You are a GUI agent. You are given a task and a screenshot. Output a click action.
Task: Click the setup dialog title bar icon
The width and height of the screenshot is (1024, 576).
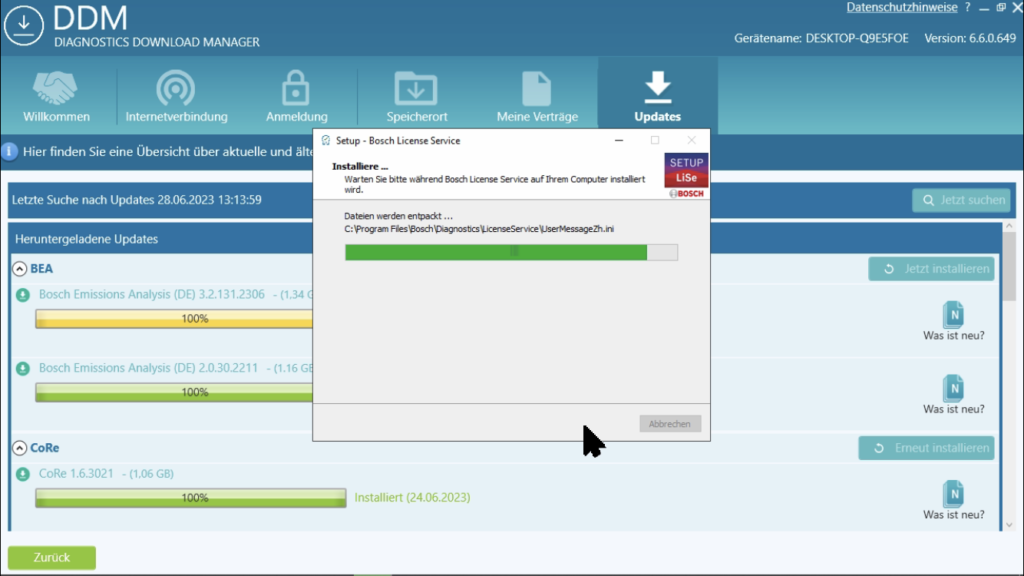326,140
